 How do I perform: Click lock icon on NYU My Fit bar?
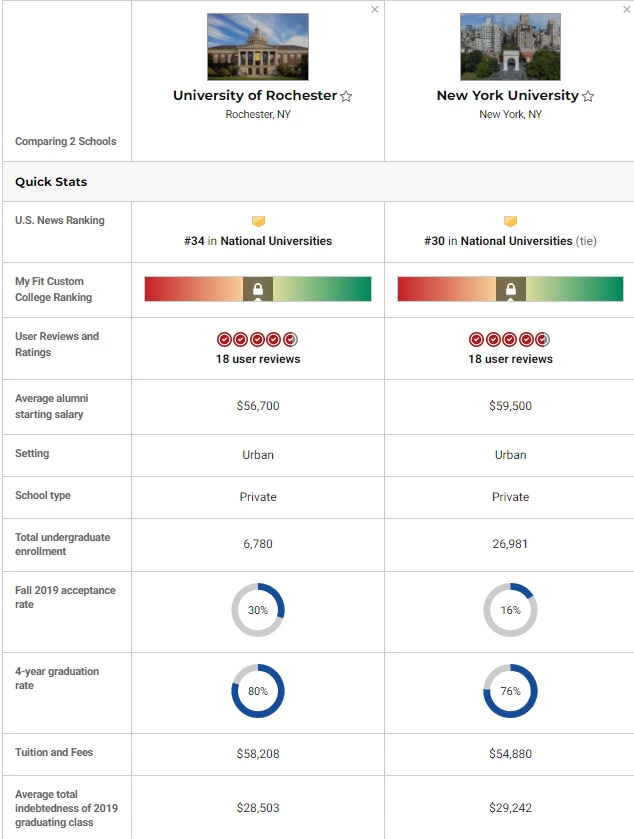tap(510, 289)
